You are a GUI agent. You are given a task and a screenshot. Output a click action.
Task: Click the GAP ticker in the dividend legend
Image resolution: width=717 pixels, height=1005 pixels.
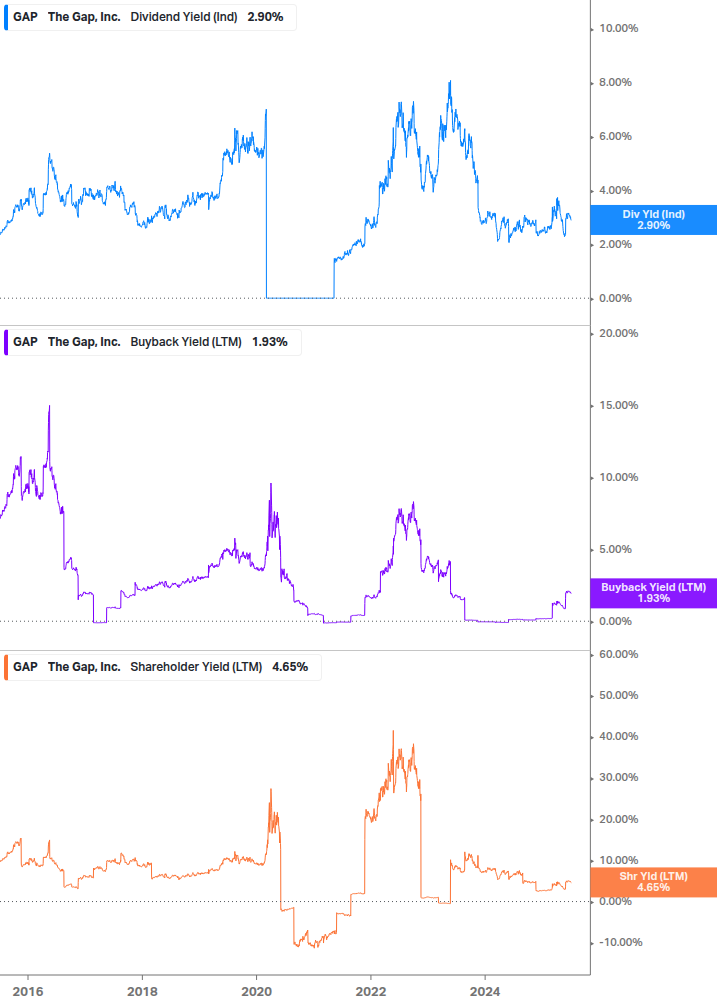point(26,17)
